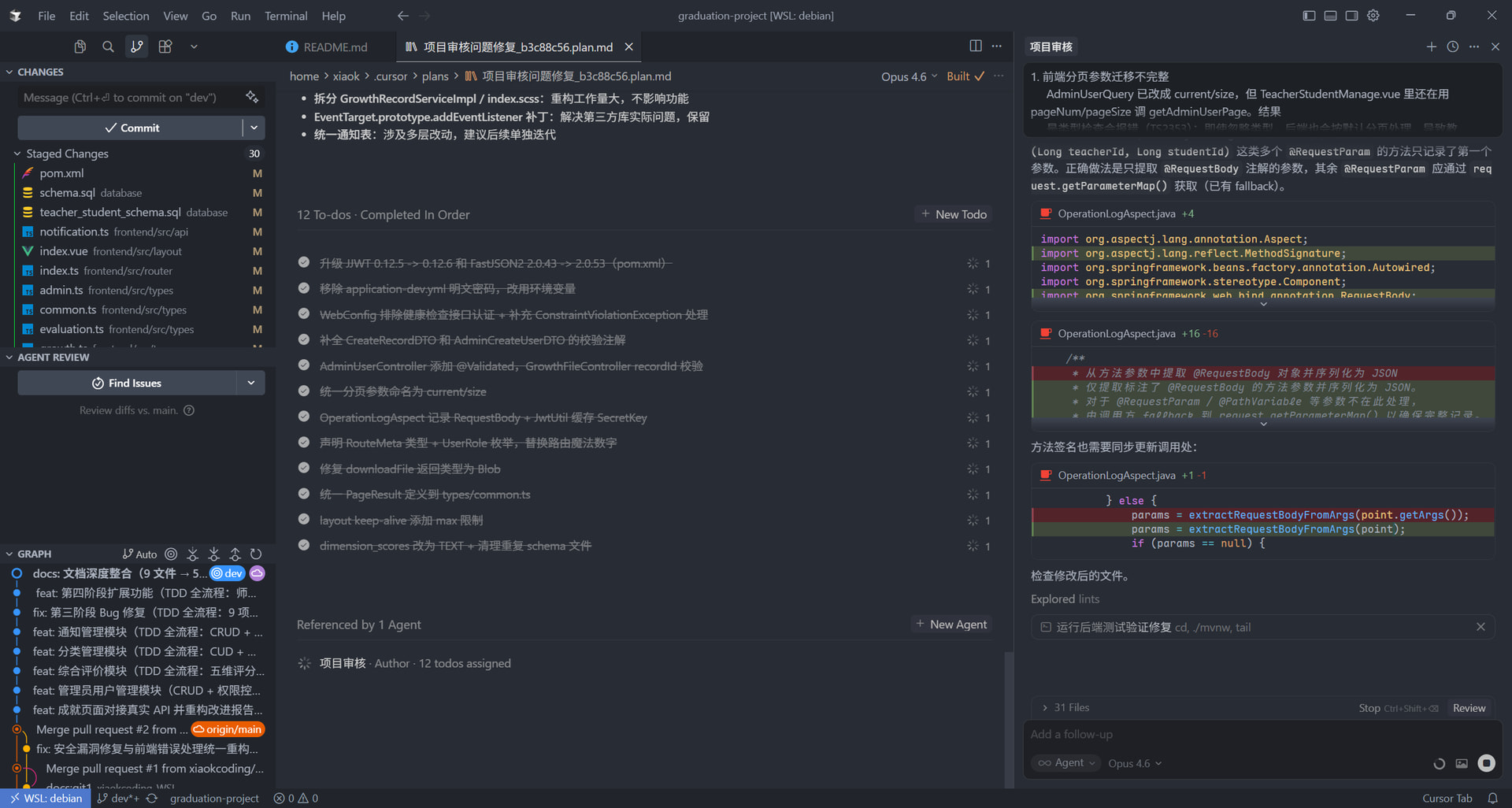Screen dimensions: 1512x808
Task: Collapse the GRAPH section
Action: pos(9,554)
